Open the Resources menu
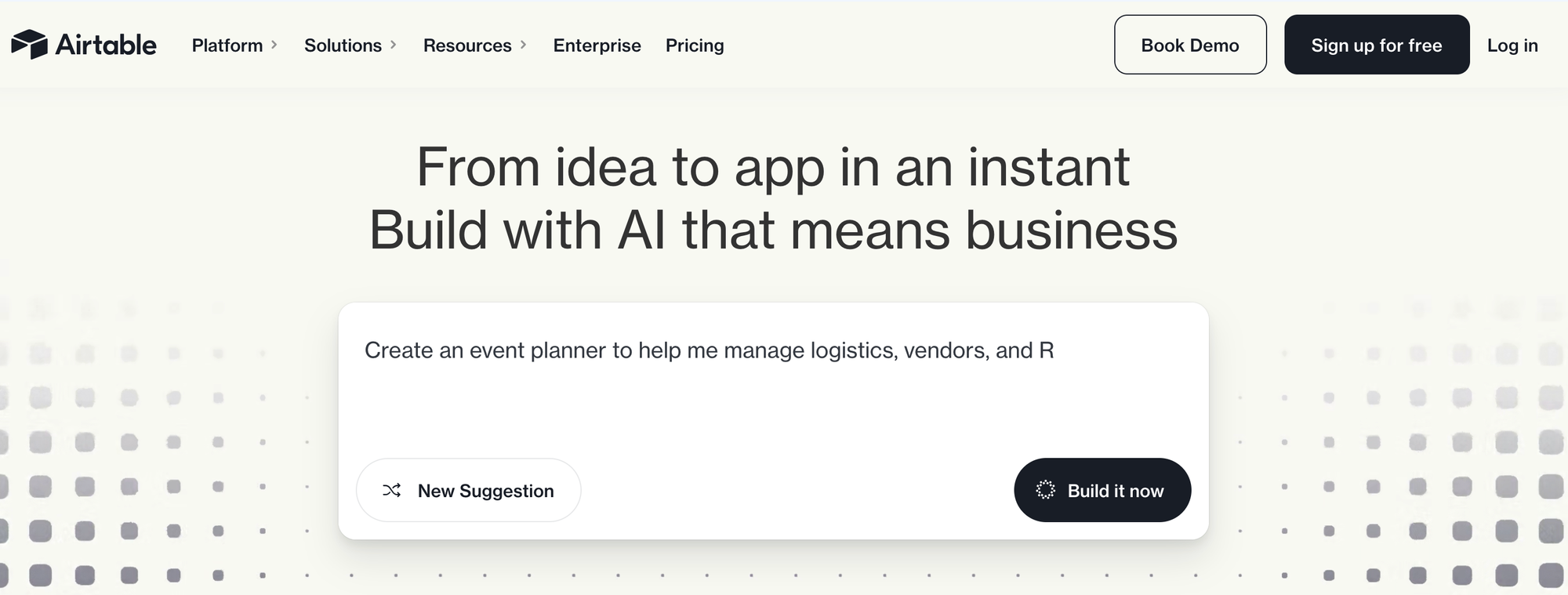This screenshot has height=595, width=1568. click(x=467, y=45)
